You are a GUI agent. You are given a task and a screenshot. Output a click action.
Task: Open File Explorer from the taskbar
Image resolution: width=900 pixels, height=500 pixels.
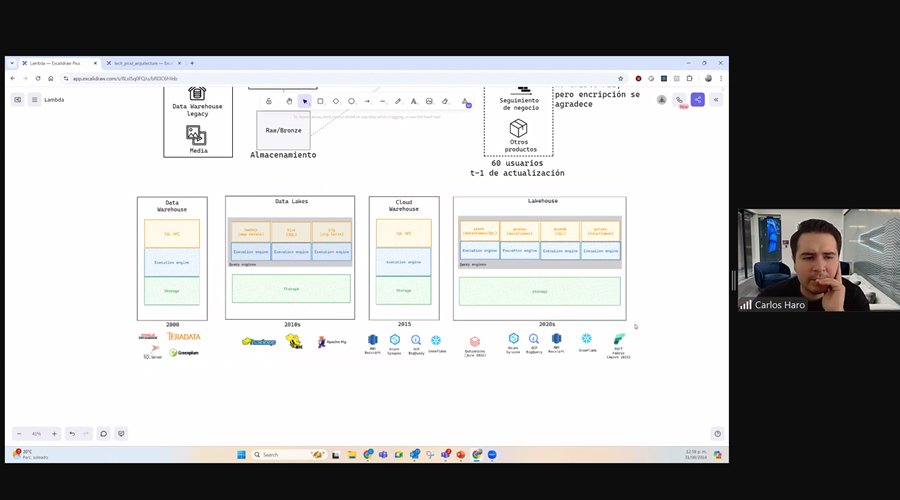click(352, 455)
